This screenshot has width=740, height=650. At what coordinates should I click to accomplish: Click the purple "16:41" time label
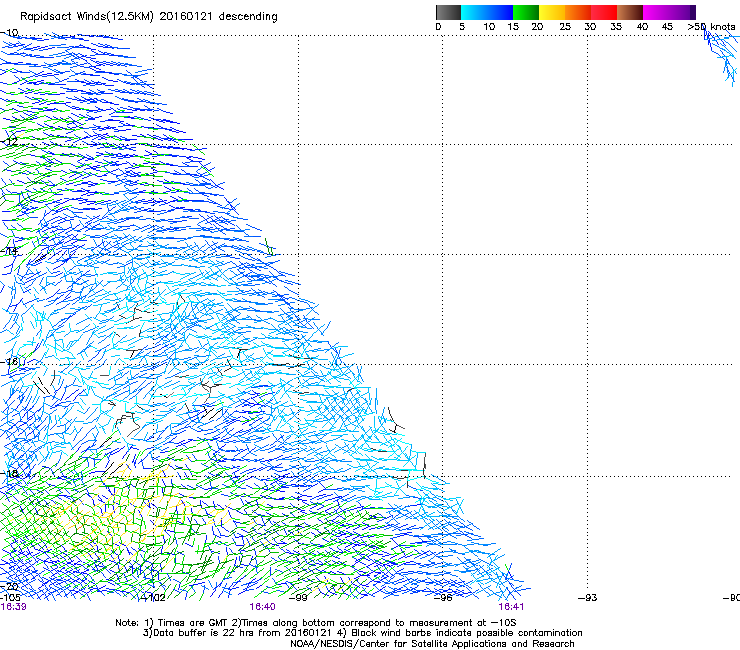[511, 607]
